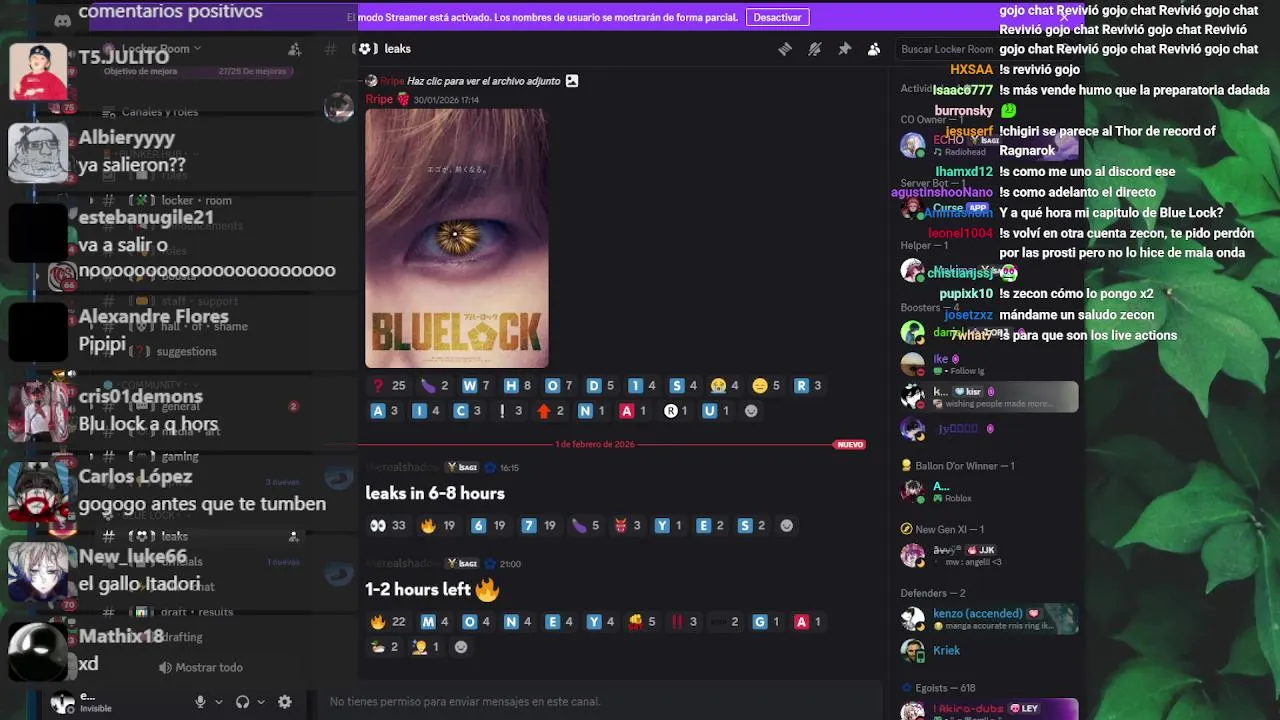Toggle the 'G' letter reaction with 1
This screenshot has width=1280, height=720.
tap(766, 622)
